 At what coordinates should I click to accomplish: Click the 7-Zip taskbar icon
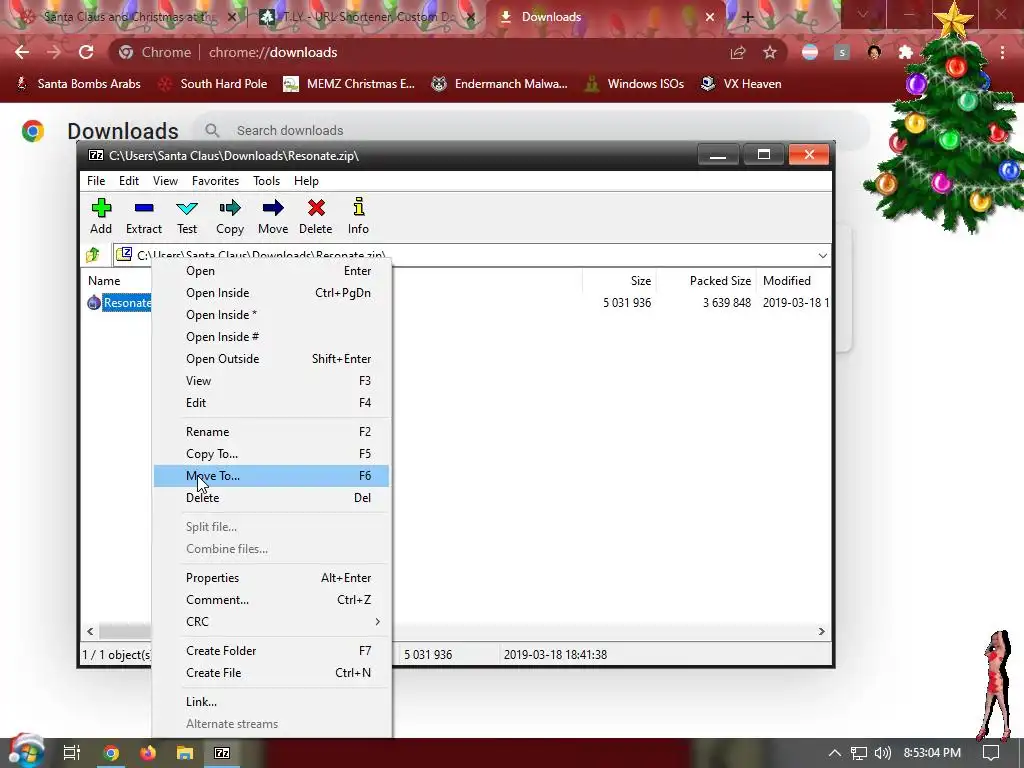point(222,753)
